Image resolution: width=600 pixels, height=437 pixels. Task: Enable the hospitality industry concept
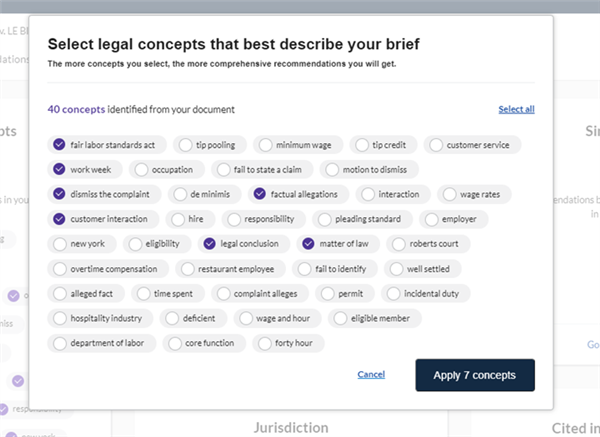pos(100,318)
